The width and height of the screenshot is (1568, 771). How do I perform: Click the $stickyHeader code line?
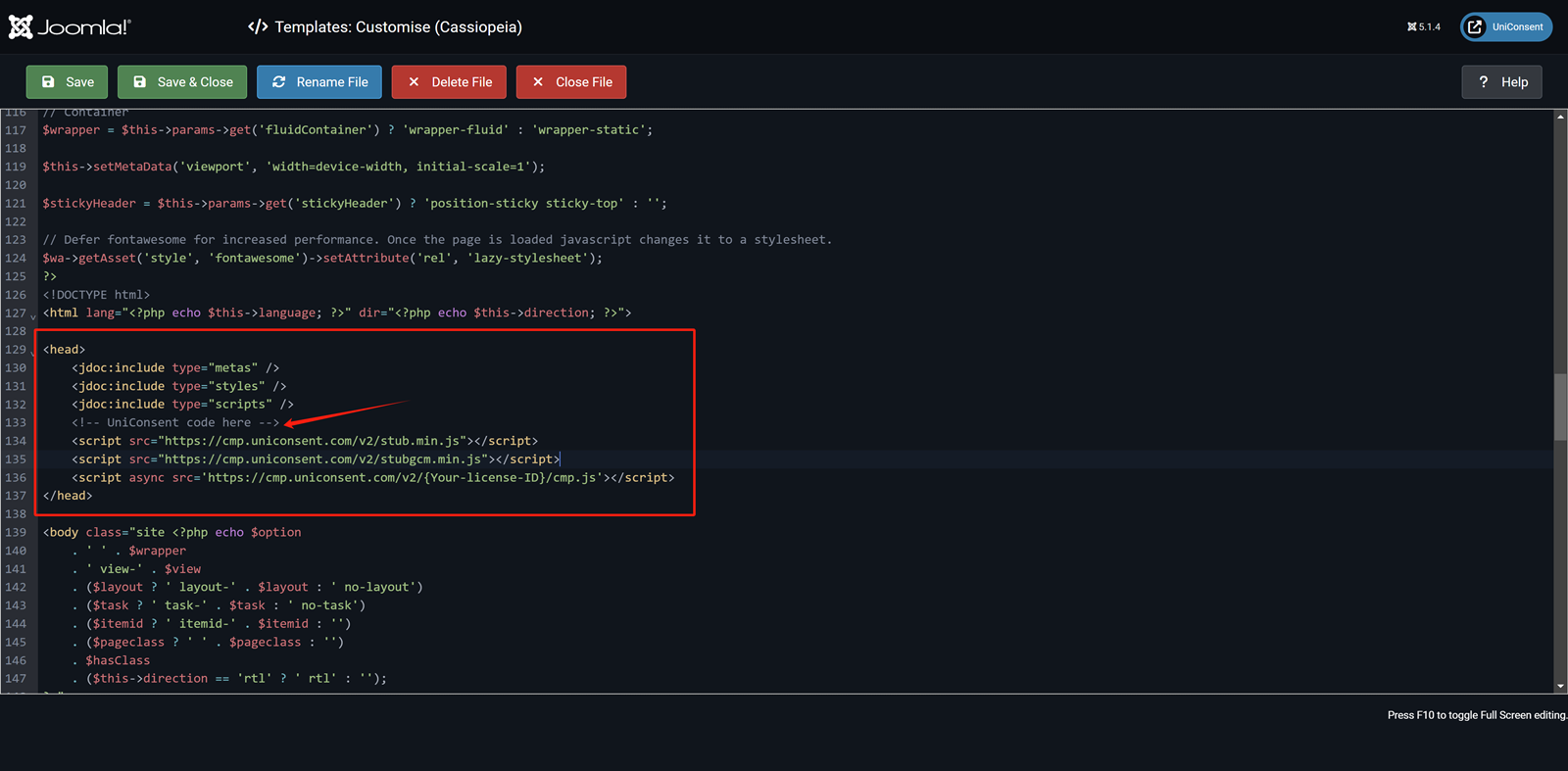point(355,204)
